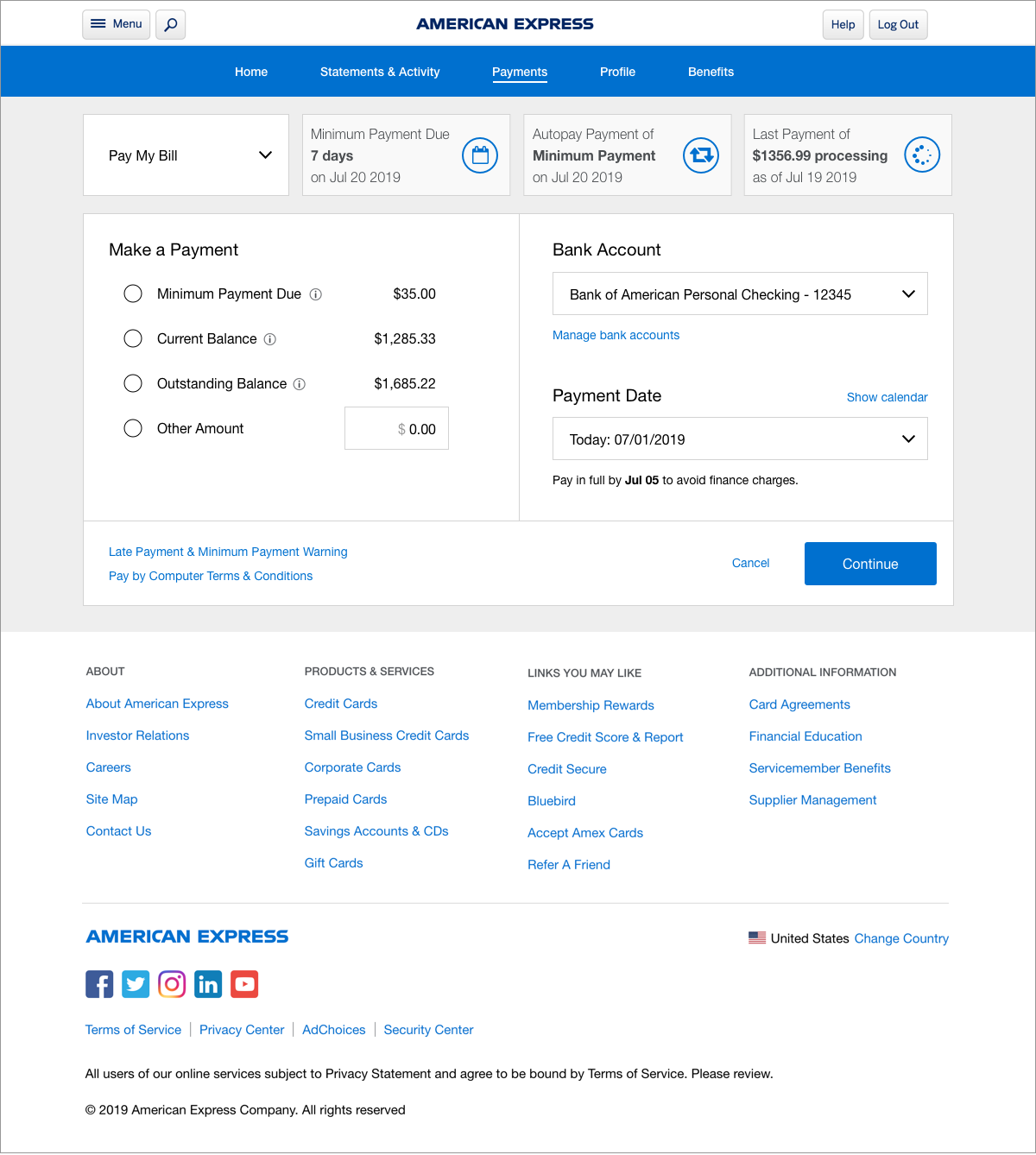Open Late Payment & Minimum Payment Warning

[228, 552]
